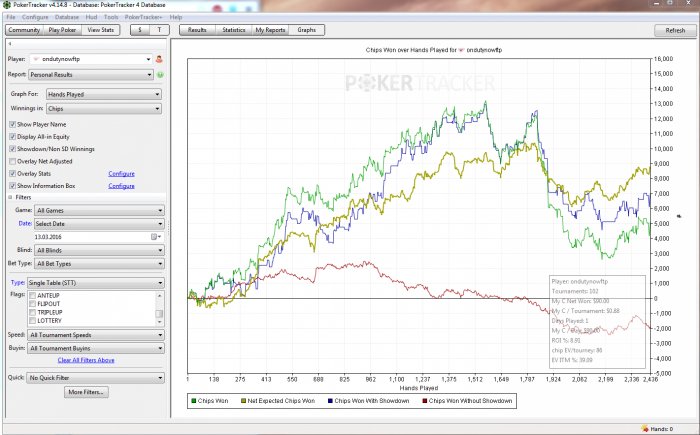Enable Overlay Net Adjusted option
Image resolution: width=700 pixels, height=435 pixels.
[12, 161]
